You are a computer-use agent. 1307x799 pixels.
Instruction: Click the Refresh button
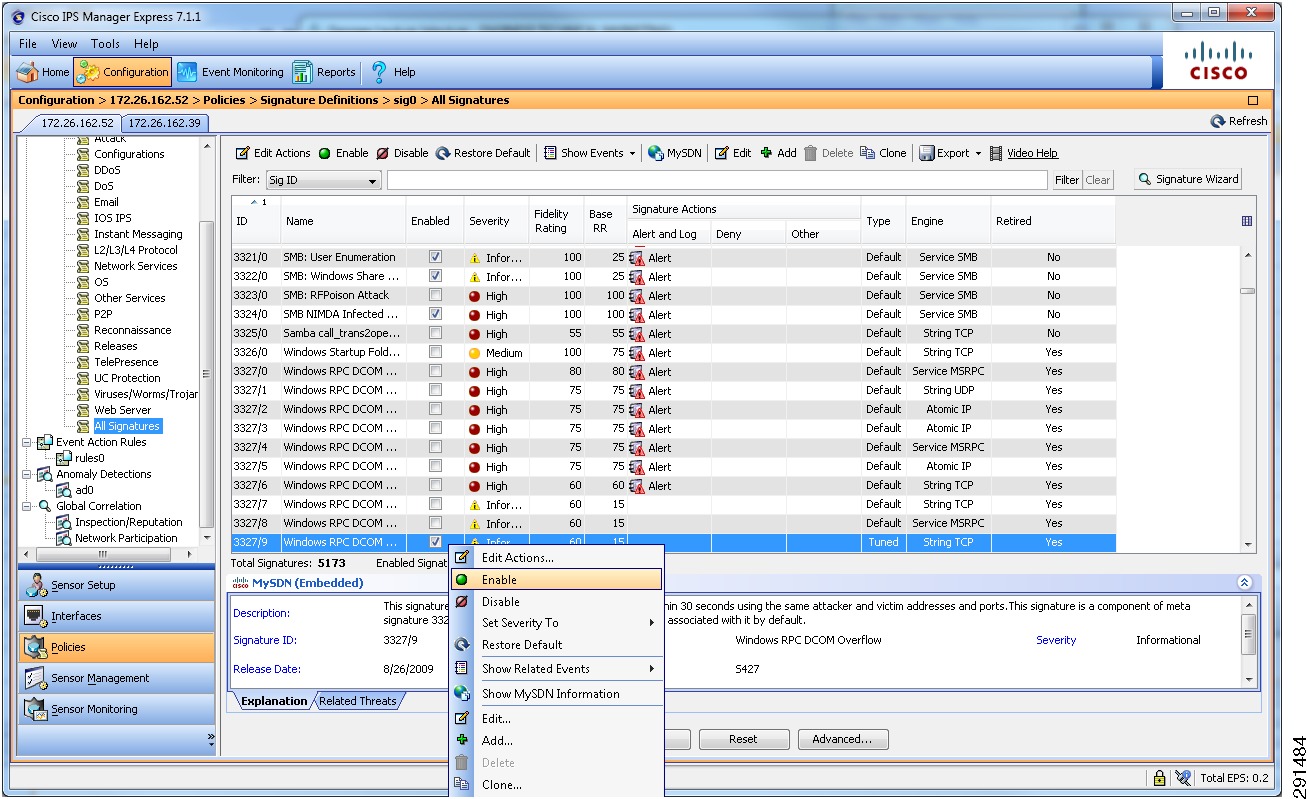tap(1239, 121)
